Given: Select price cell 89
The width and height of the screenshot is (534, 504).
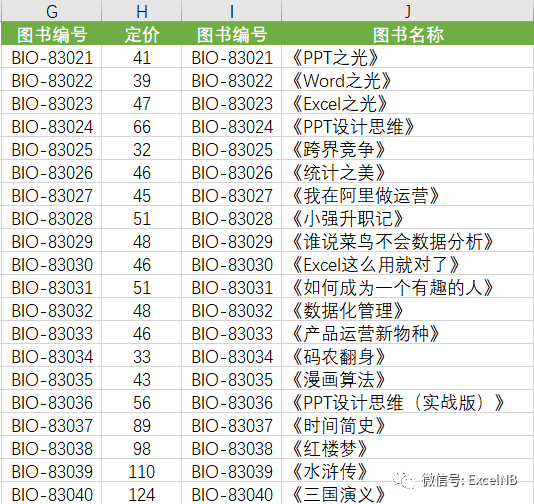Looking at the screenshot, I should click(142, 425).
